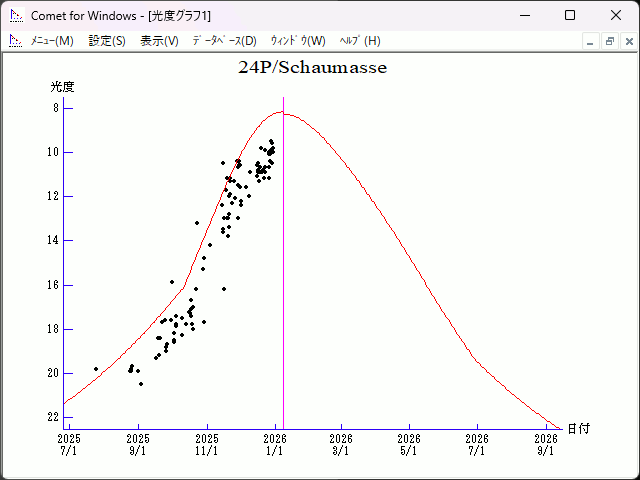Maximize the Comet for Windows window

(570, 15)
